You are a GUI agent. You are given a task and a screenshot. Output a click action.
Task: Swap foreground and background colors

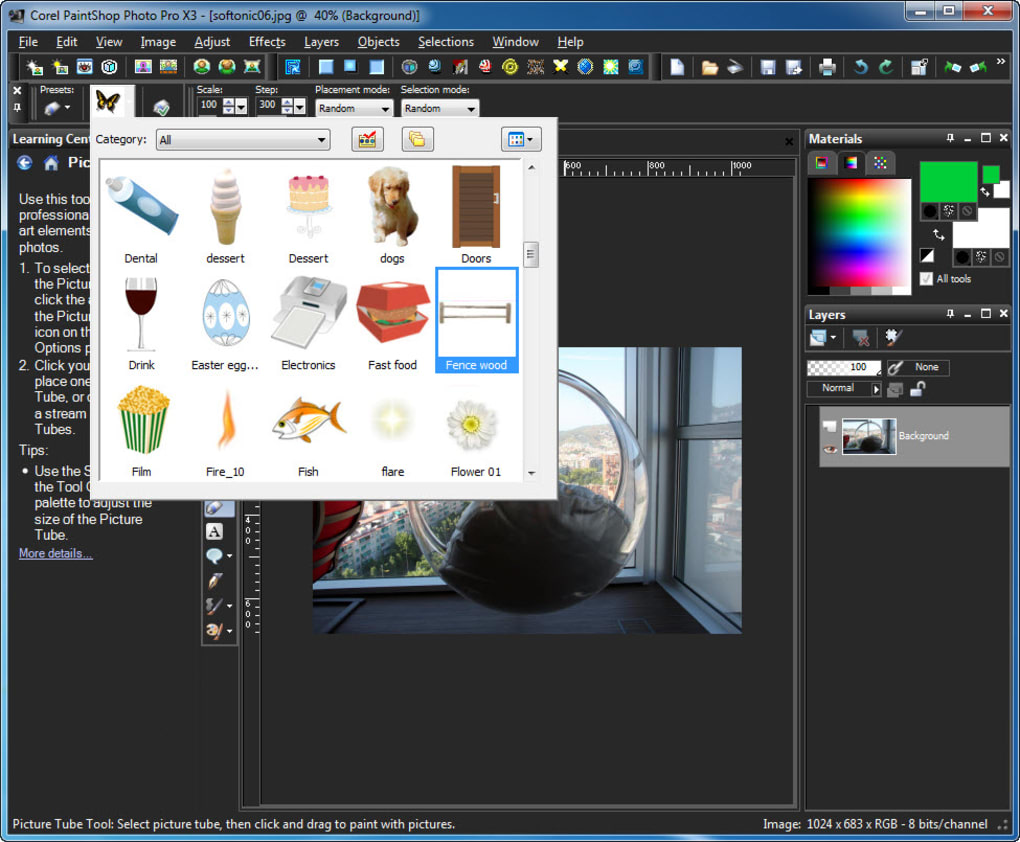[x=985, y=192]
